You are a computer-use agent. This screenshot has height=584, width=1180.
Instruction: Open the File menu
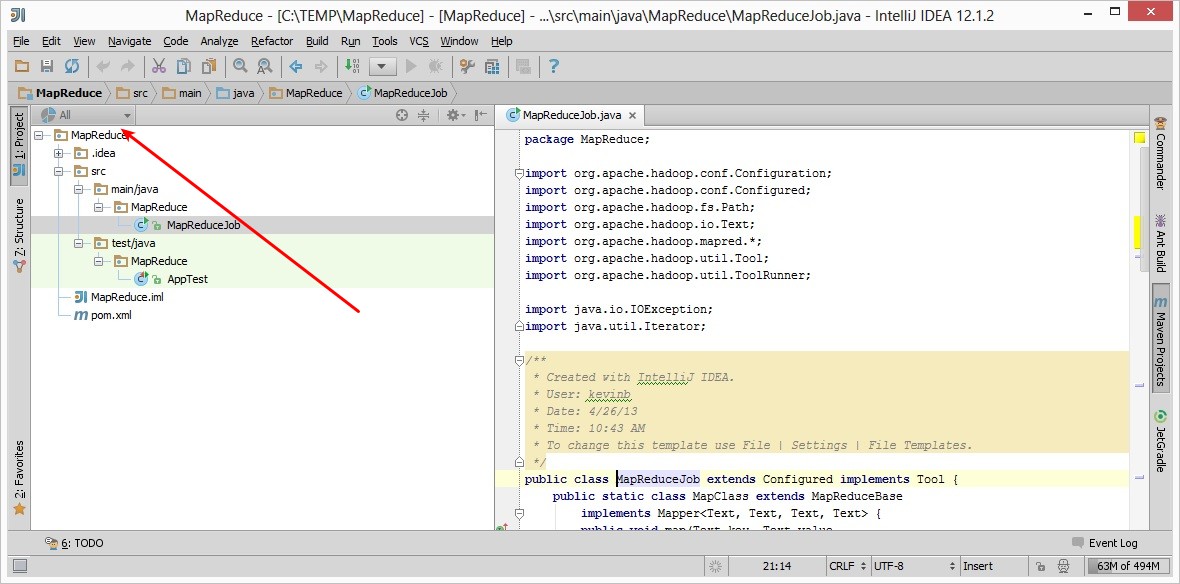pos(21,41)
